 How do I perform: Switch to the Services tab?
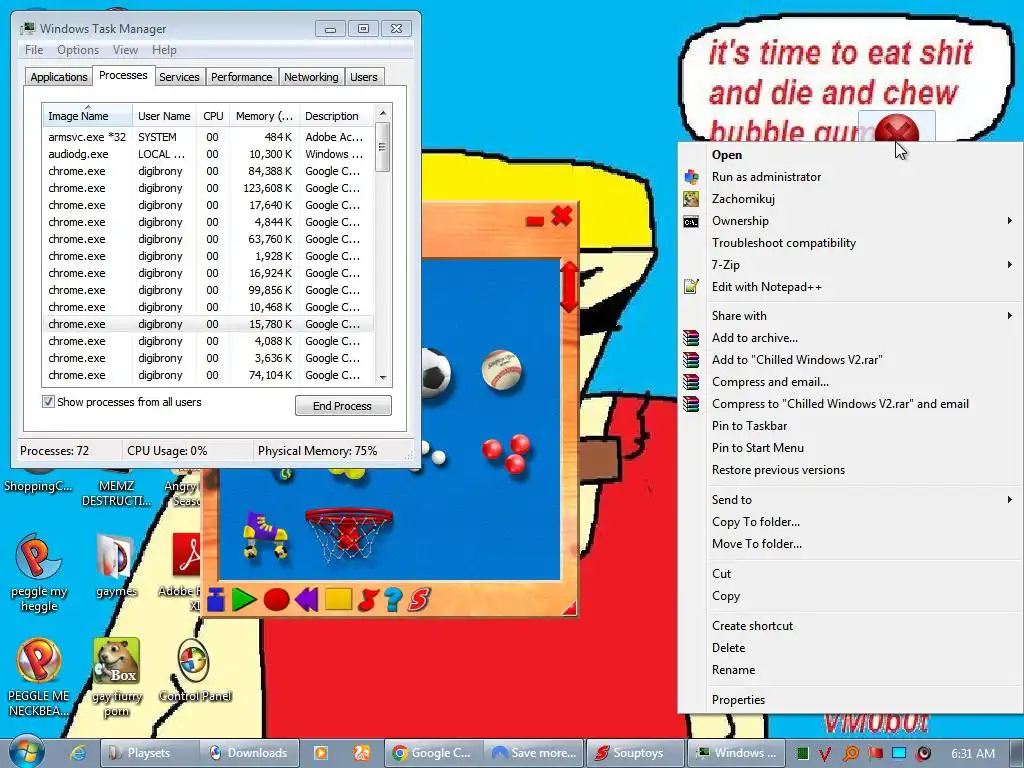179,77
